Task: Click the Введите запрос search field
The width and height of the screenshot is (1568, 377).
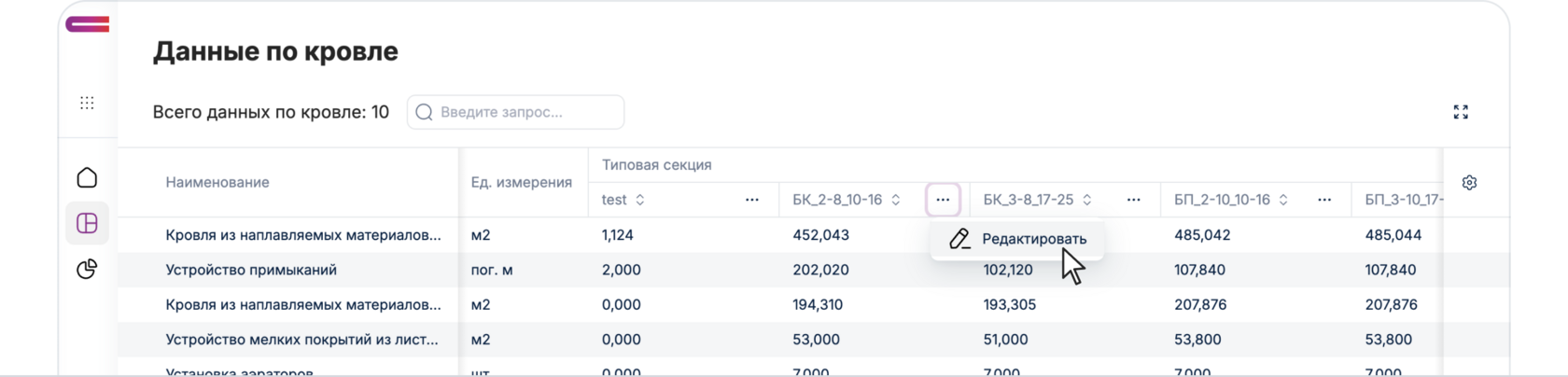Action: point(527,112)
